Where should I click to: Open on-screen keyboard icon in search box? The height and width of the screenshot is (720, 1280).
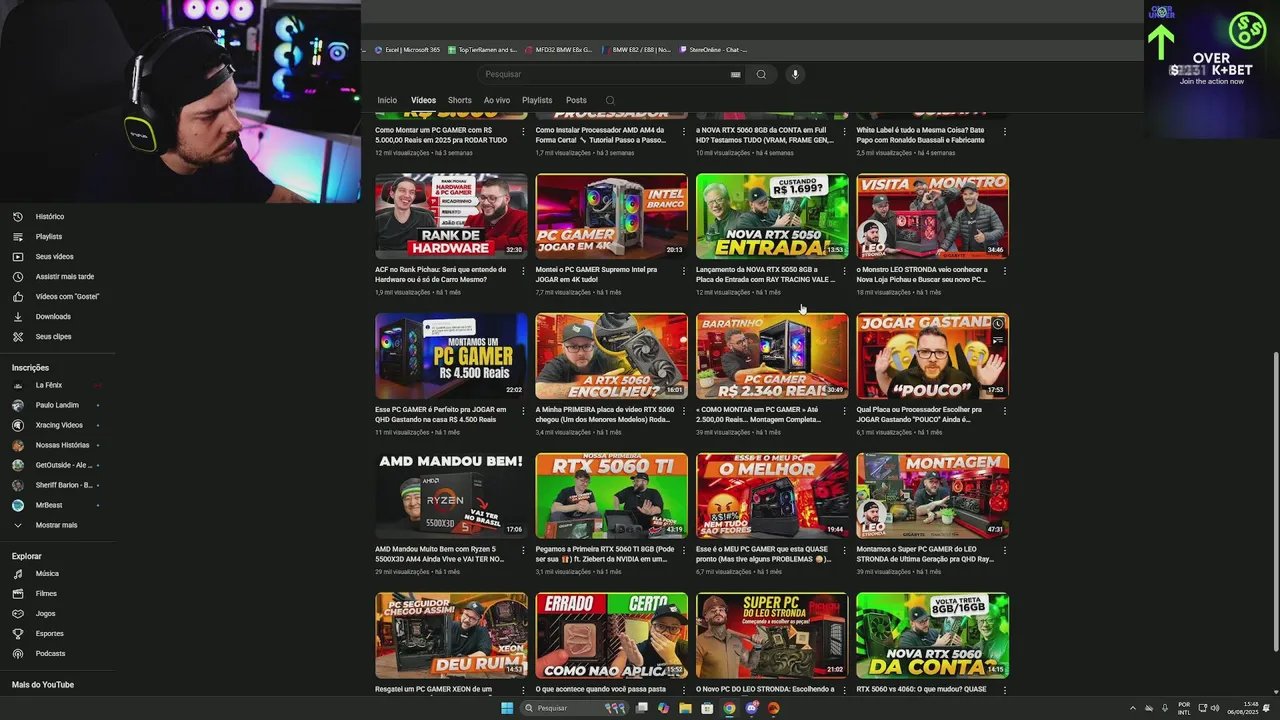(x=736, y=74)
